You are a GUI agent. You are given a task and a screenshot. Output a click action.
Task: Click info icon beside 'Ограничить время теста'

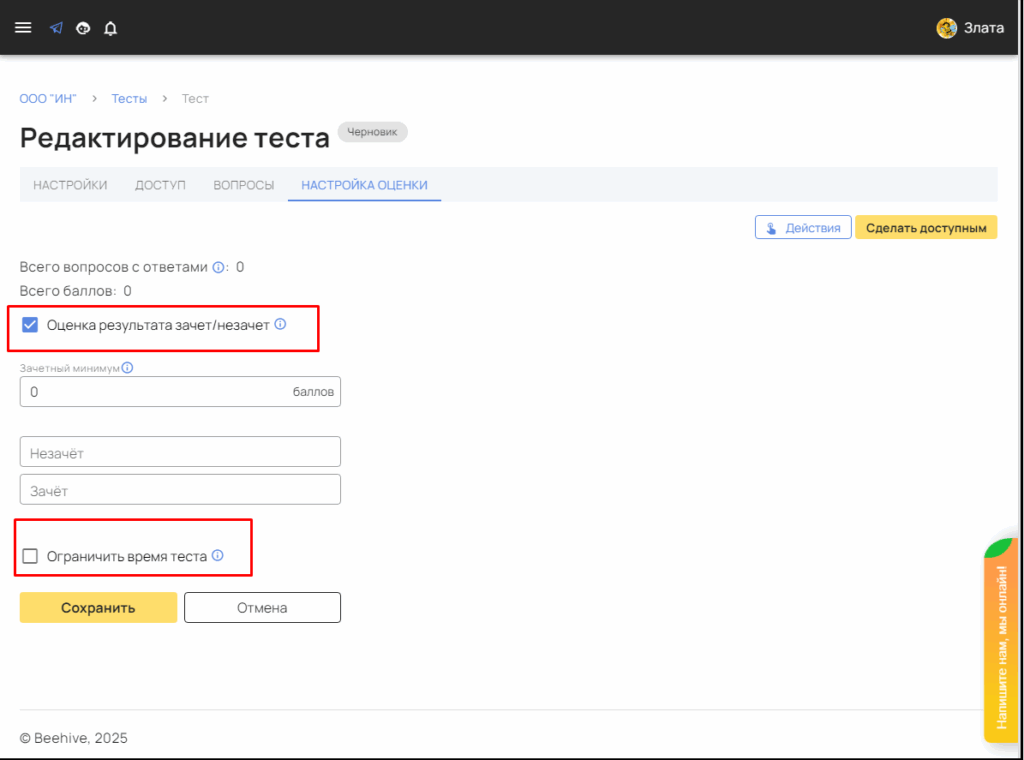point(218,556)
